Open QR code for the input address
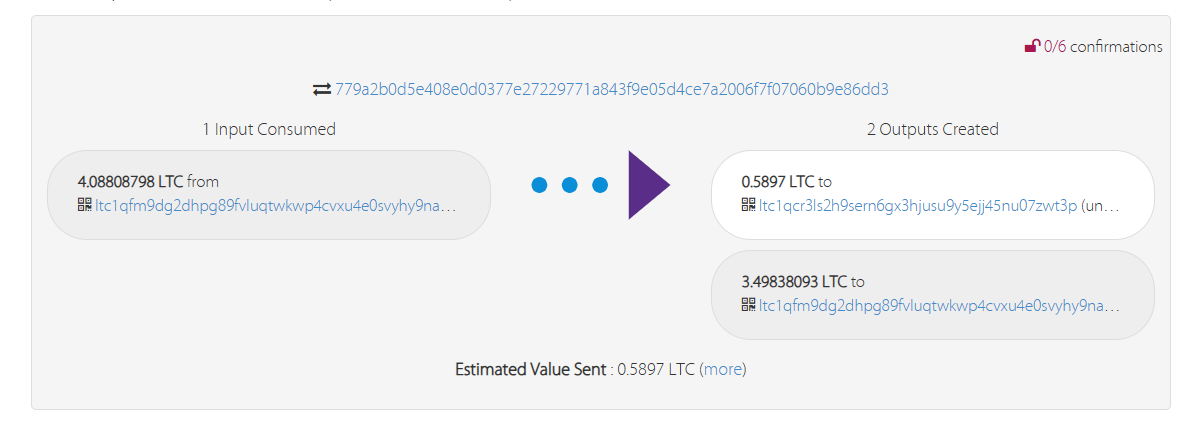The height and width of the screenshot is (422, 1202). 84,206
